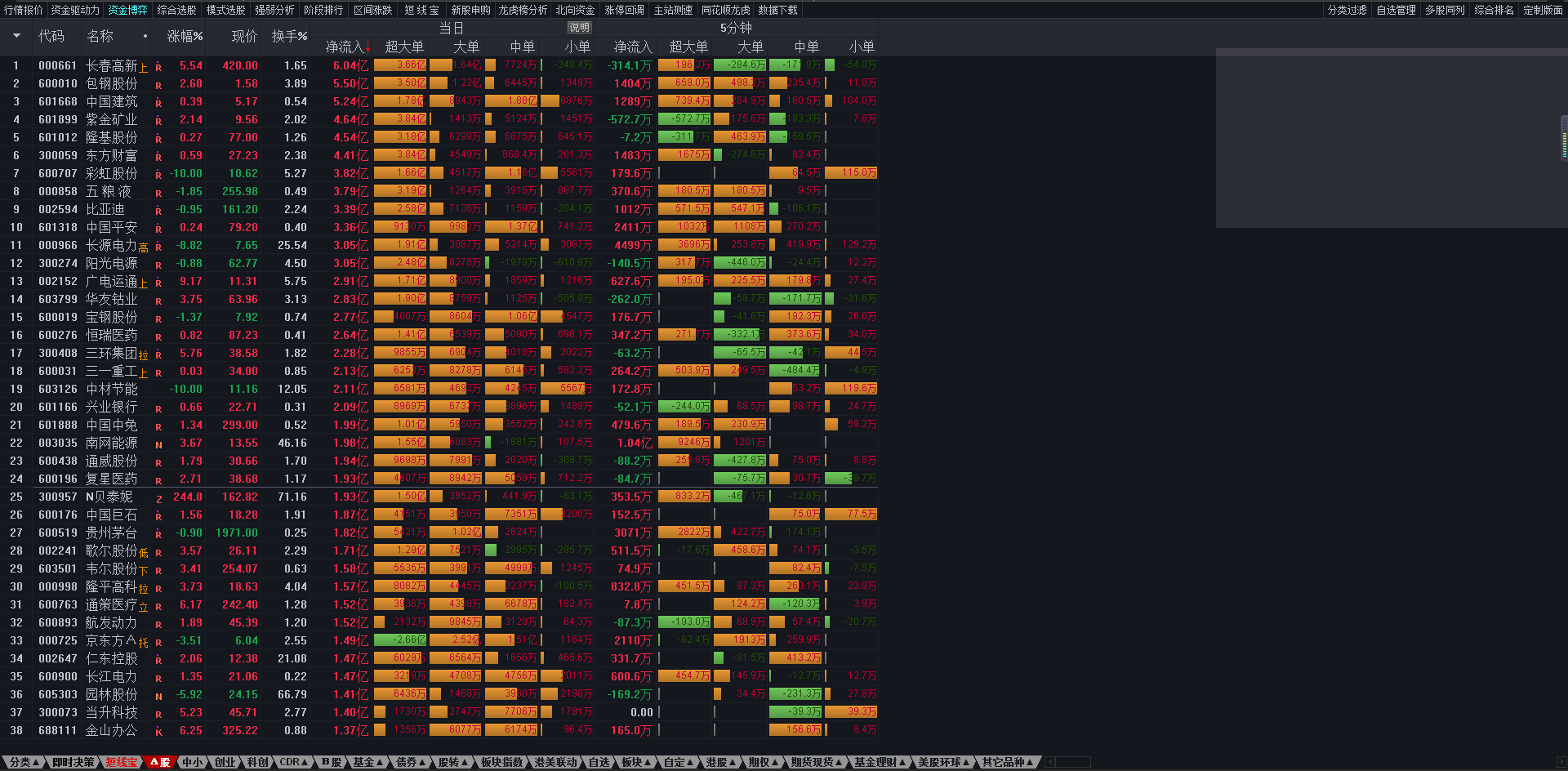Click the R marker for 五粮液
Image resolution: width=1568 pixels, height=771 pixels.
(x=158, y=193)
